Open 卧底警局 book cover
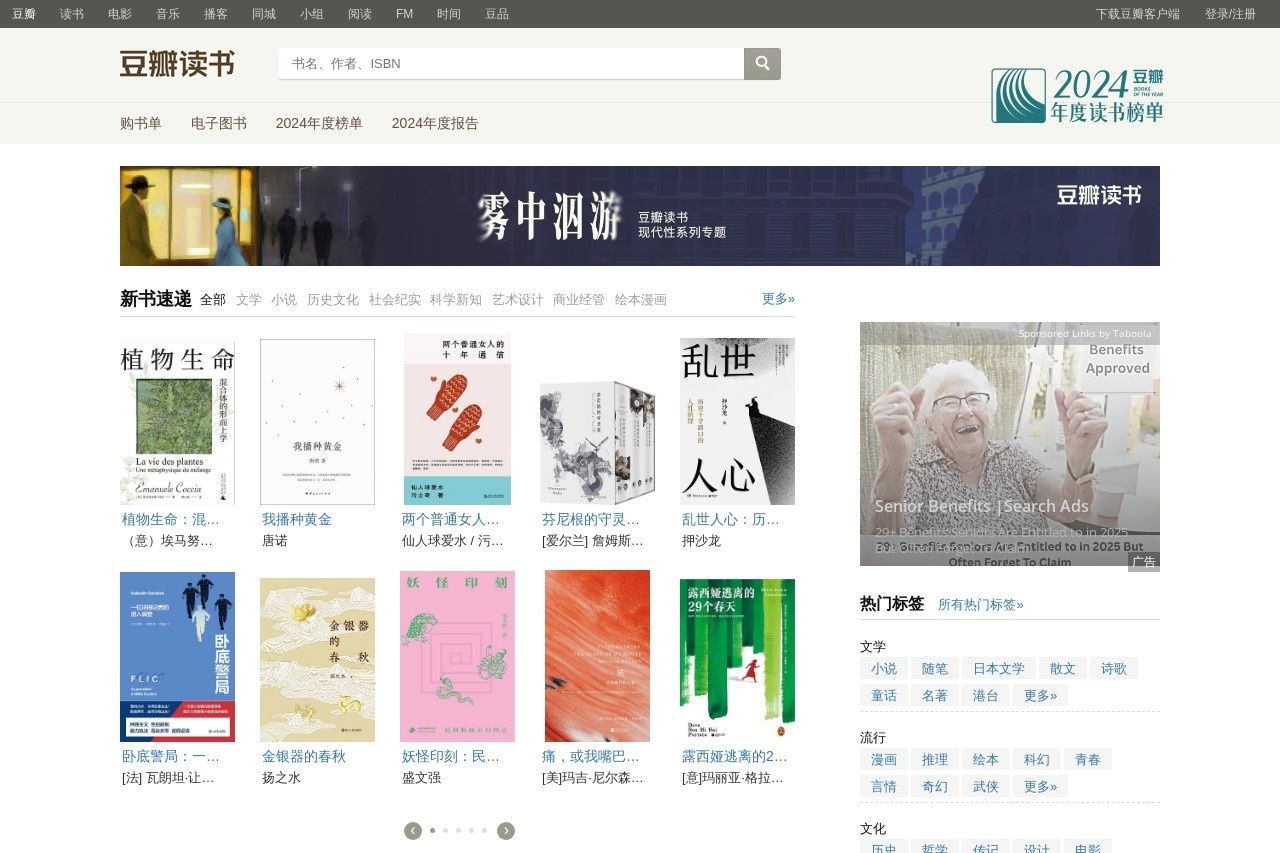Screen dimensions: 1280x853 pos(177,657)
